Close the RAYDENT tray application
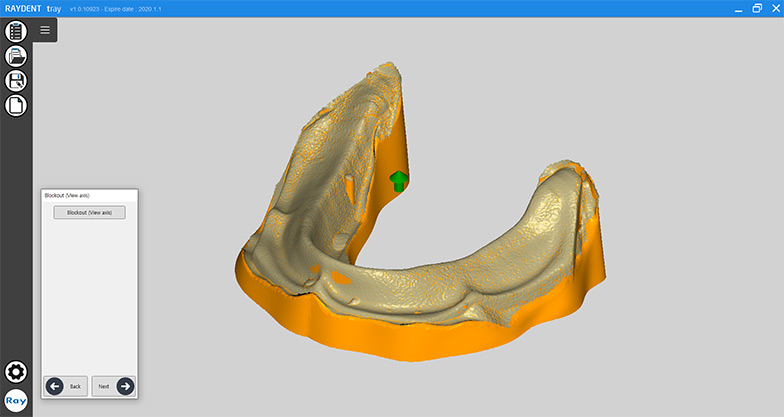784x417 pixels. 774,8
